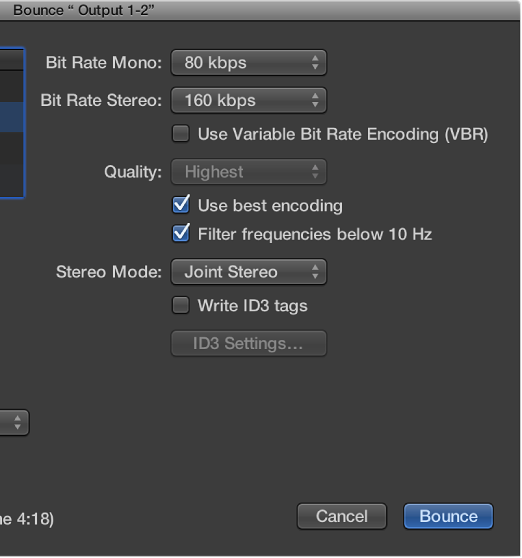
Task: Open the Bit Rate Mono dropdown
Action: [x=248, y=63]
